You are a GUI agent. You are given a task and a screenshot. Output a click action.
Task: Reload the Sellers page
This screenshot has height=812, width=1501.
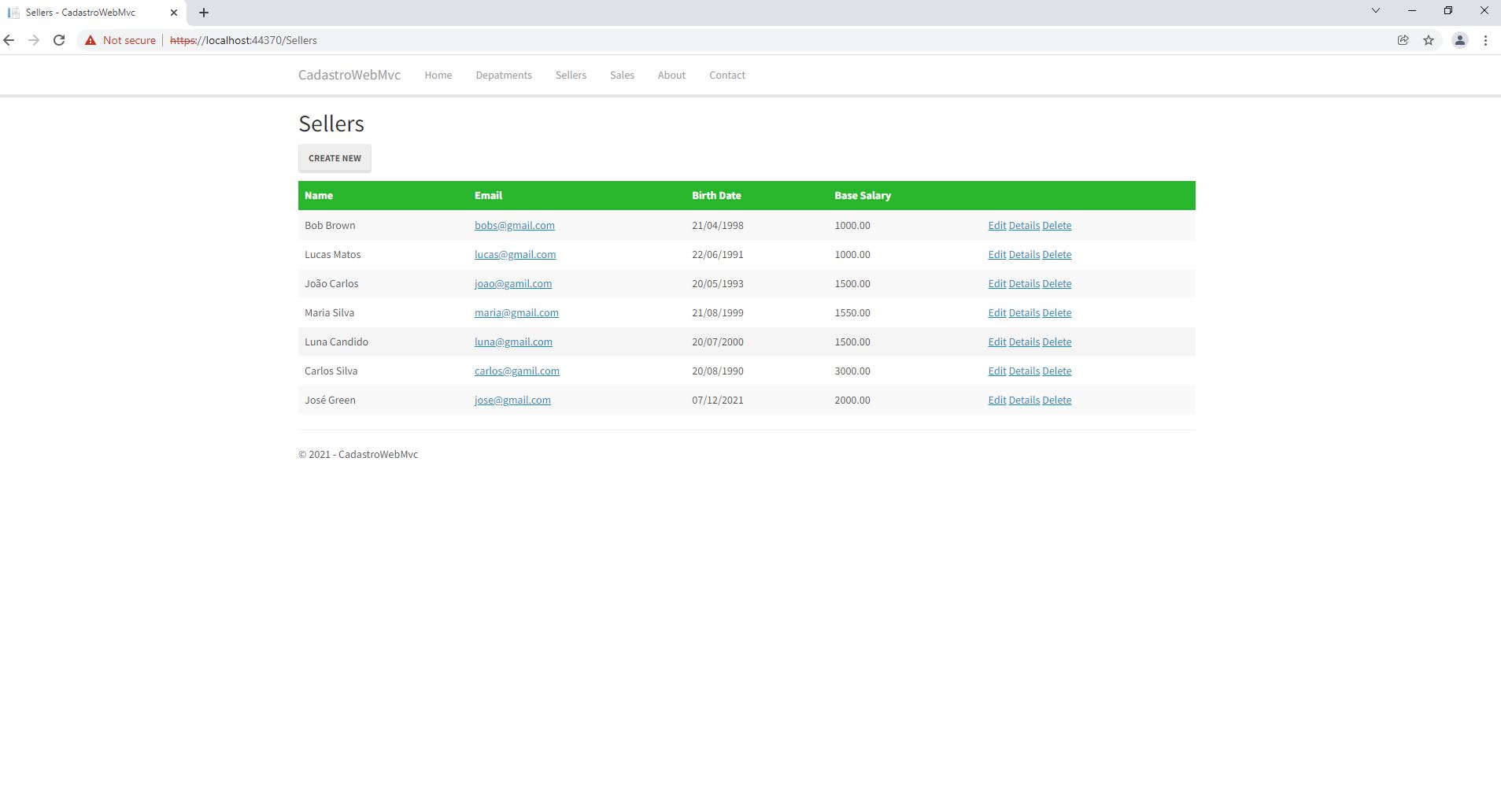[x=60, y=40]
